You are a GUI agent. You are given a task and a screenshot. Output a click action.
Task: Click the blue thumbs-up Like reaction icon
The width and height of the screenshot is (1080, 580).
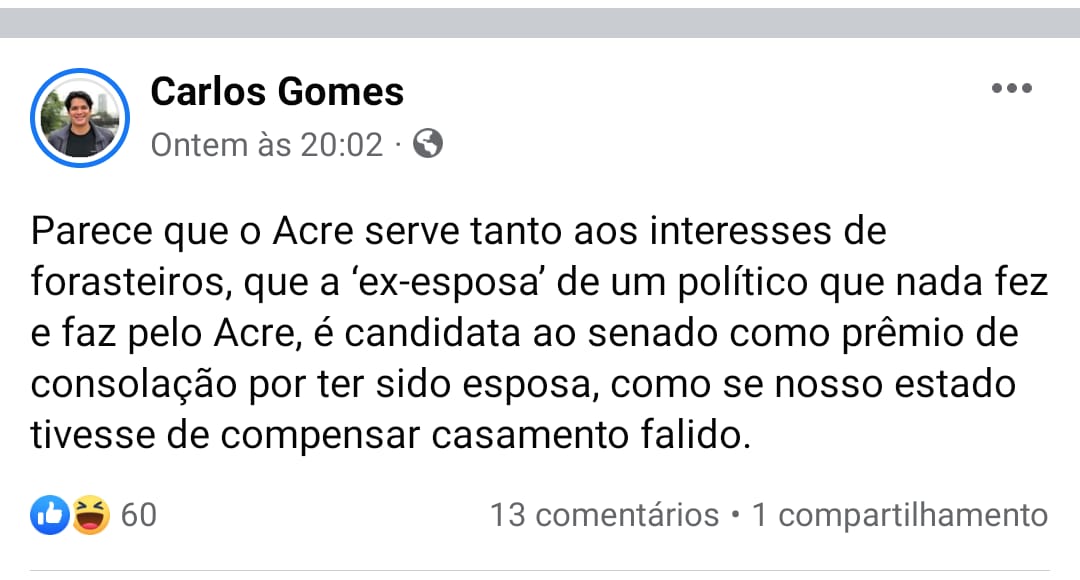tap(51, 515)
